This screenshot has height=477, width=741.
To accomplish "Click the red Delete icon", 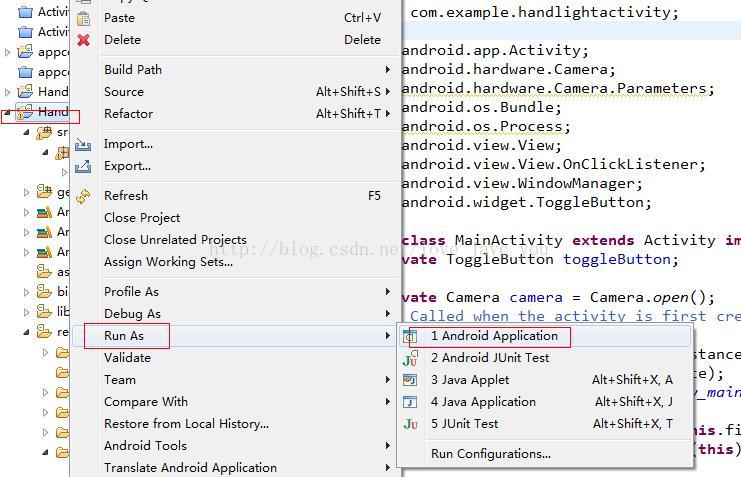I will coord(83,40).
